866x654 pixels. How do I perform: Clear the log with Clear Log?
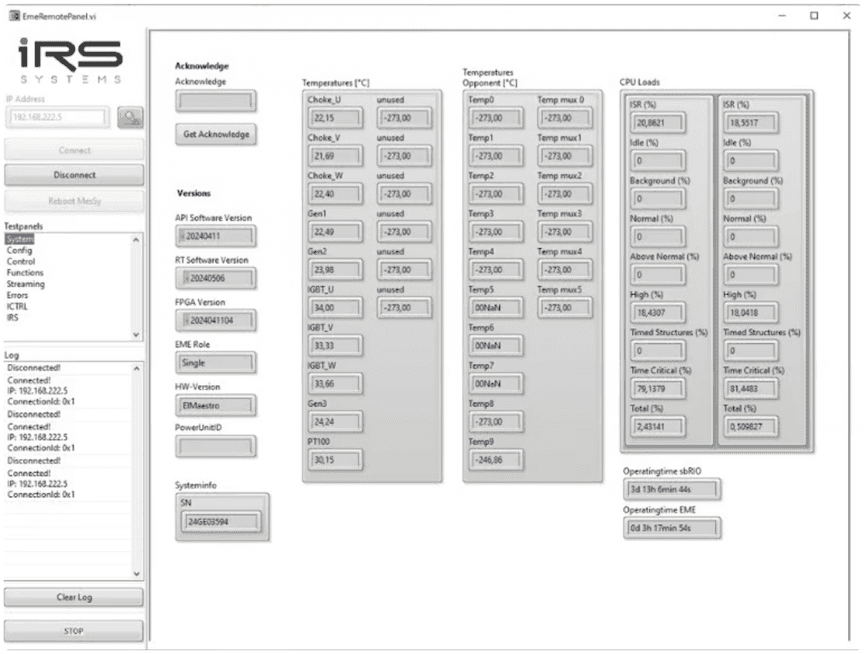[74, 597]
